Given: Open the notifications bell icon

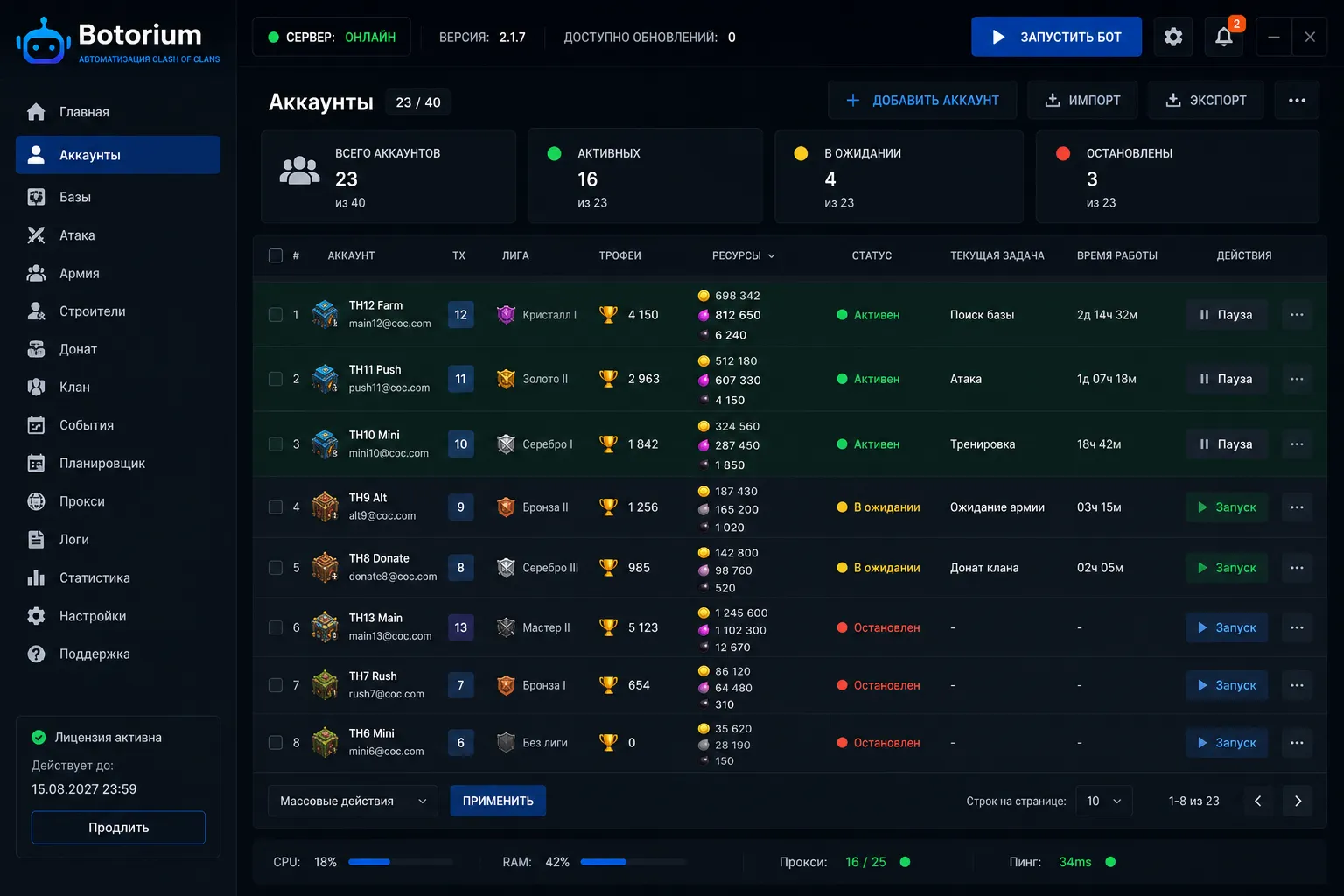Looking at the screenshot, I should [1224, 37].
